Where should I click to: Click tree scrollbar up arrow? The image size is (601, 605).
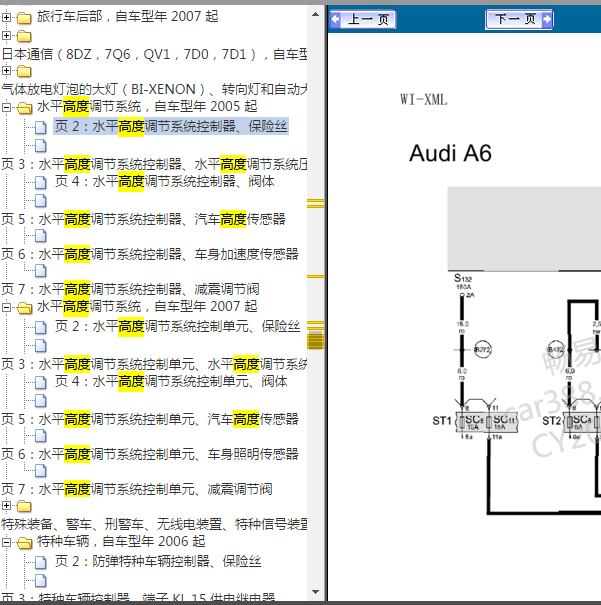tap(316, 15)
